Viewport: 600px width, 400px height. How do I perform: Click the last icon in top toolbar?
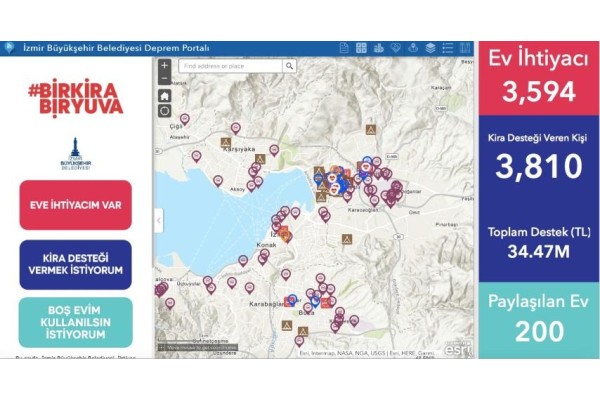coord(465,48)
